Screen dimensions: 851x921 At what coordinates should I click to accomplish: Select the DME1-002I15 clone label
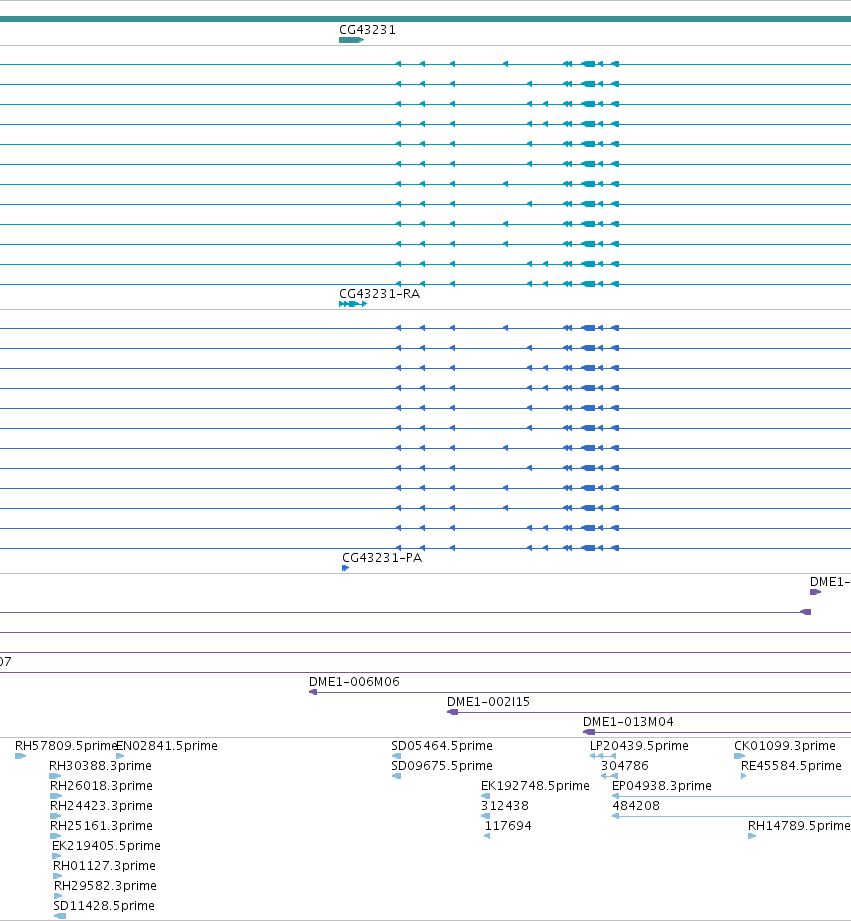click(488, 701)
